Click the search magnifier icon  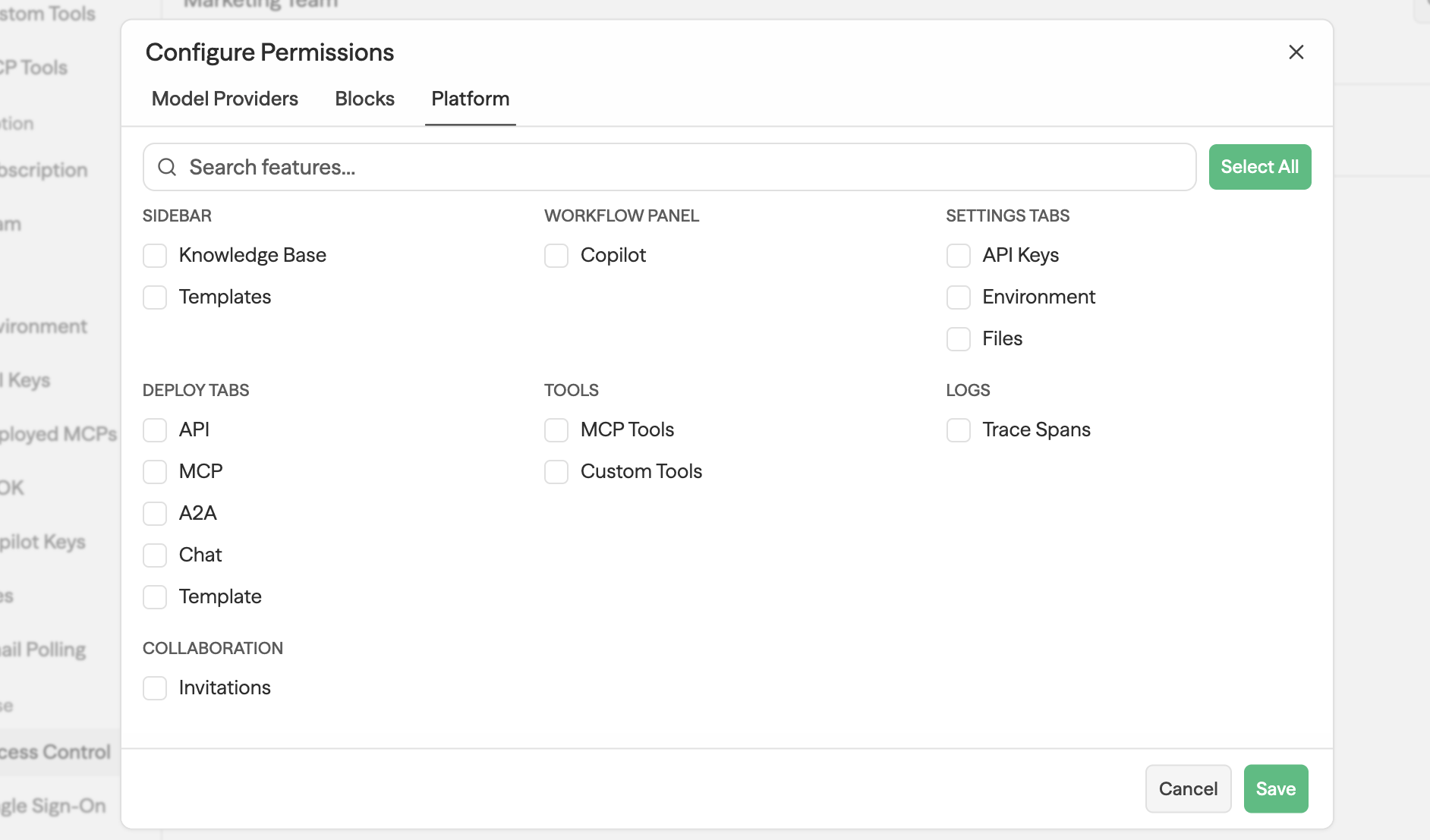(x=167, y=167)
